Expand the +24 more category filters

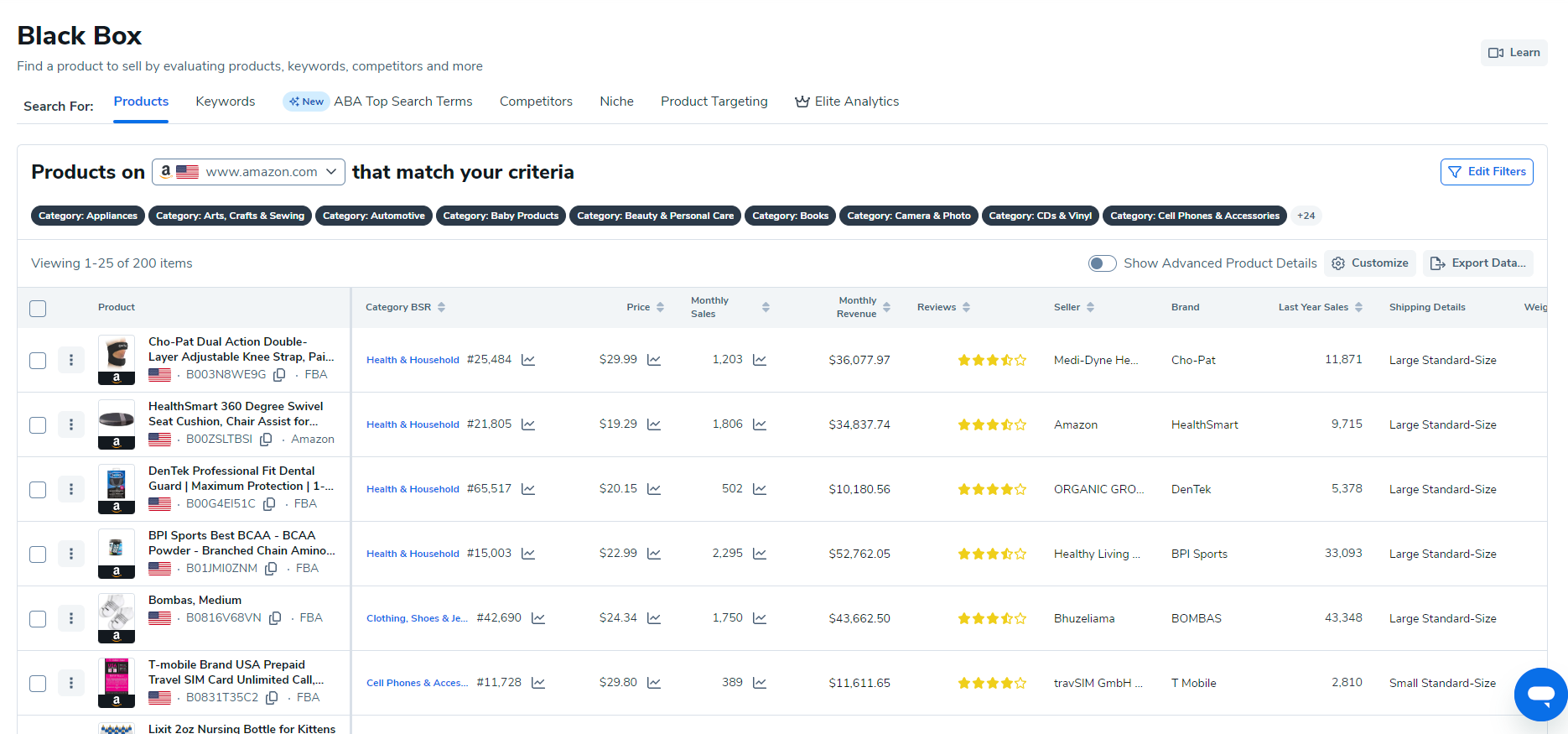coord(1306,216)
